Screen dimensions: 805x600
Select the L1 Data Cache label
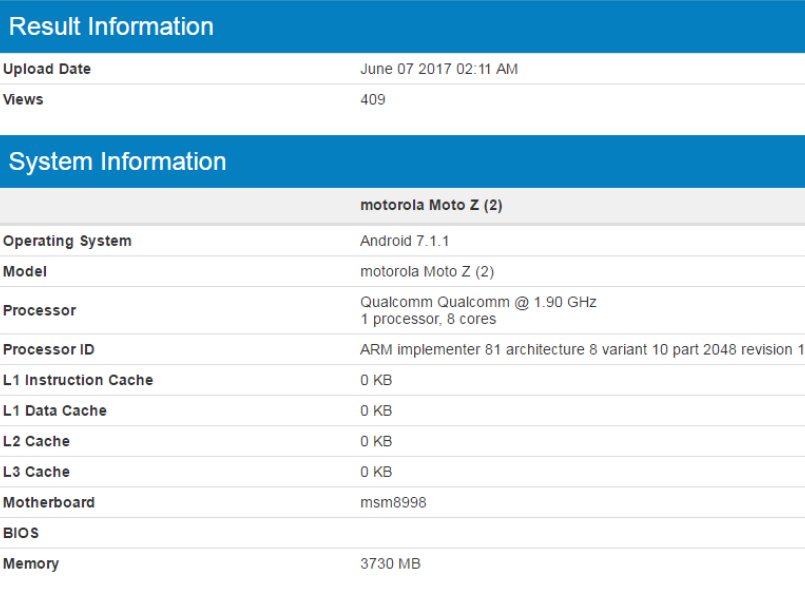[55, 411]
